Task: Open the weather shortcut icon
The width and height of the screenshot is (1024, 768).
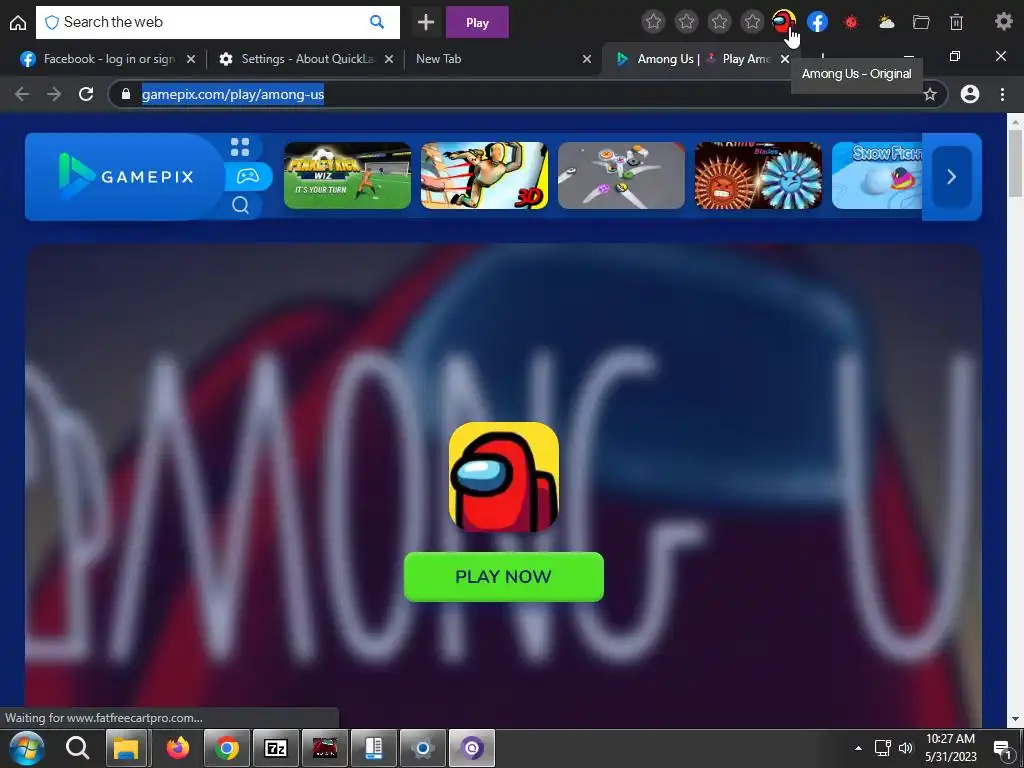Action: [886, 22]
